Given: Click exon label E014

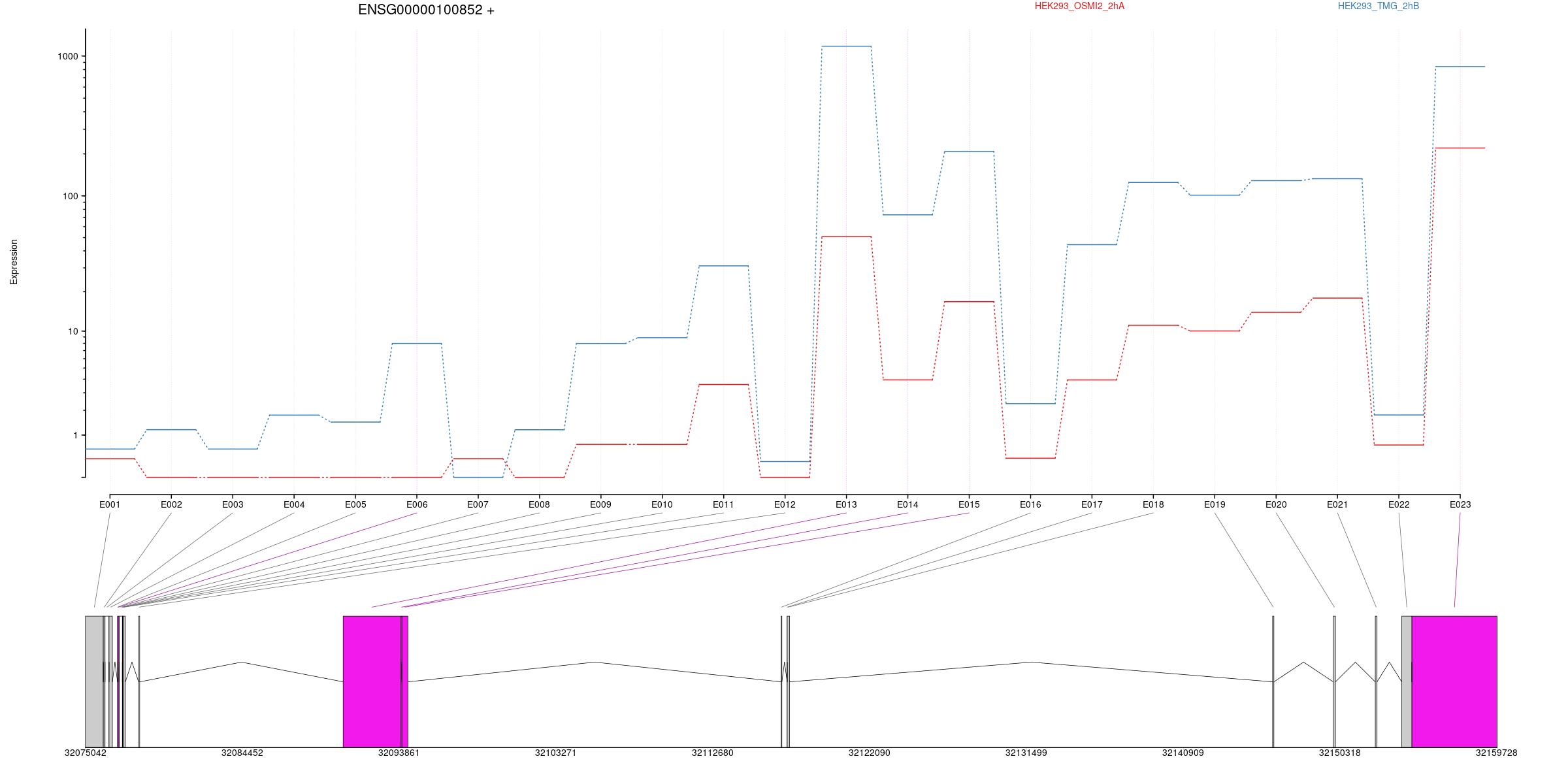Looking at the screenshot, I should click(x=907, y=504).
